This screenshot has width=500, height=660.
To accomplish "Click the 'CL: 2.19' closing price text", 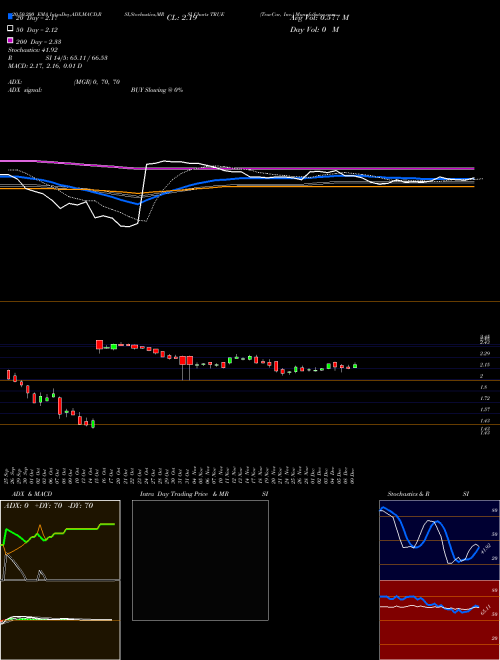I will [182, 18].
